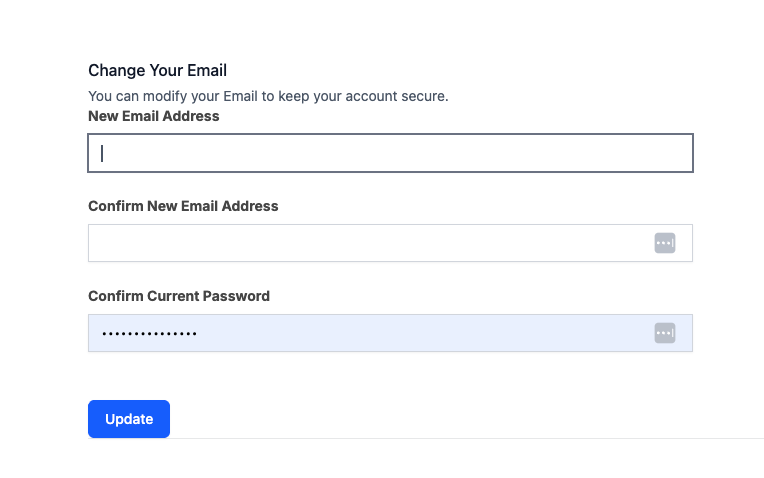Click the word "Update" on the button
This screenshot has width=764, height=478.
pyautogui.click(x=129, y=419)
